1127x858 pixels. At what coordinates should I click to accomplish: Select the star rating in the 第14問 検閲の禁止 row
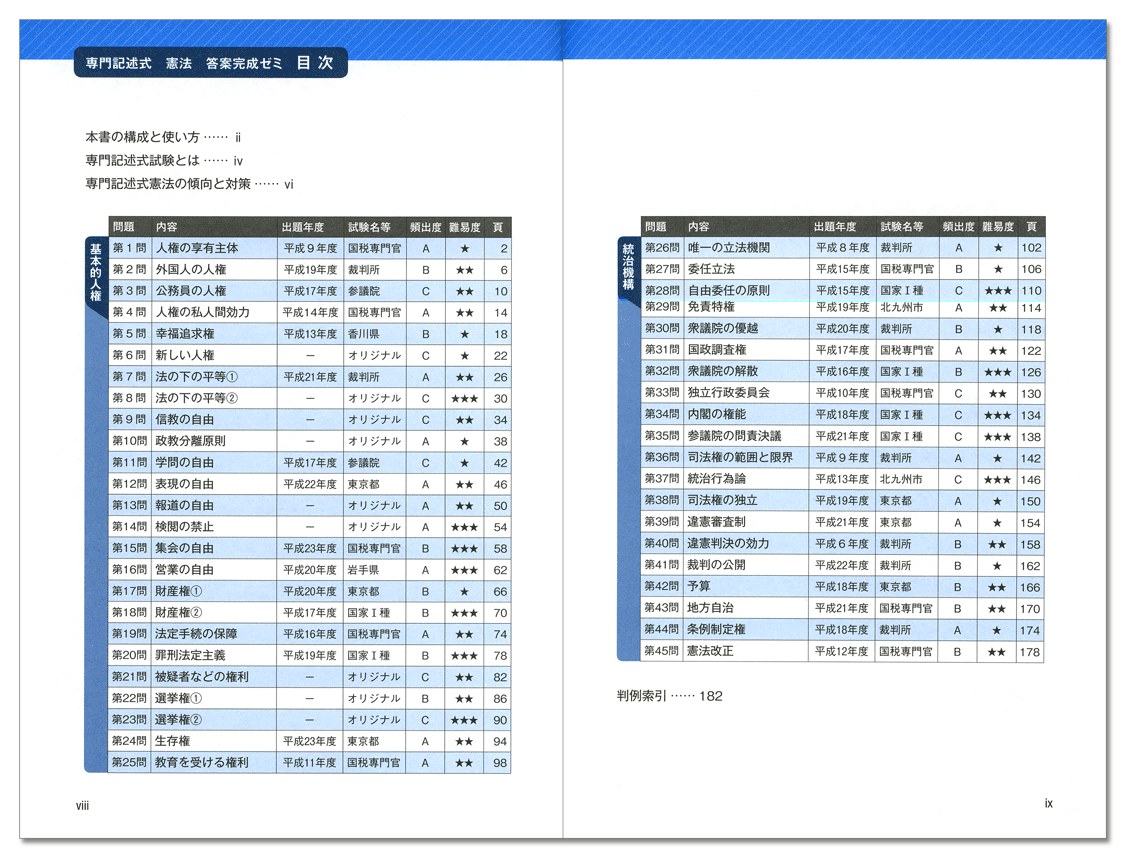point(464,527)
